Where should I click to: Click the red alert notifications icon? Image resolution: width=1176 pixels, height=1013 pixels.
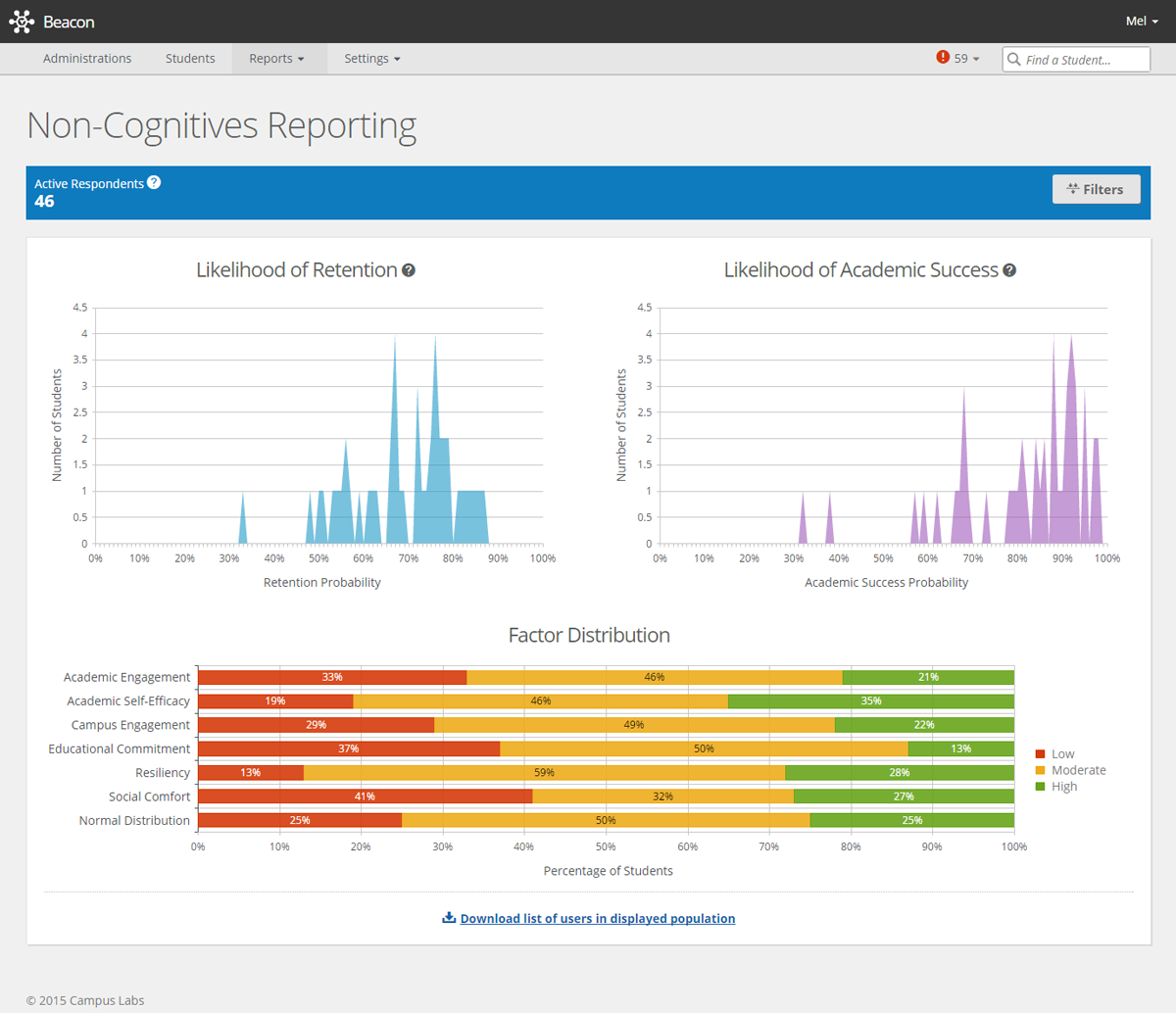[942, 58]
